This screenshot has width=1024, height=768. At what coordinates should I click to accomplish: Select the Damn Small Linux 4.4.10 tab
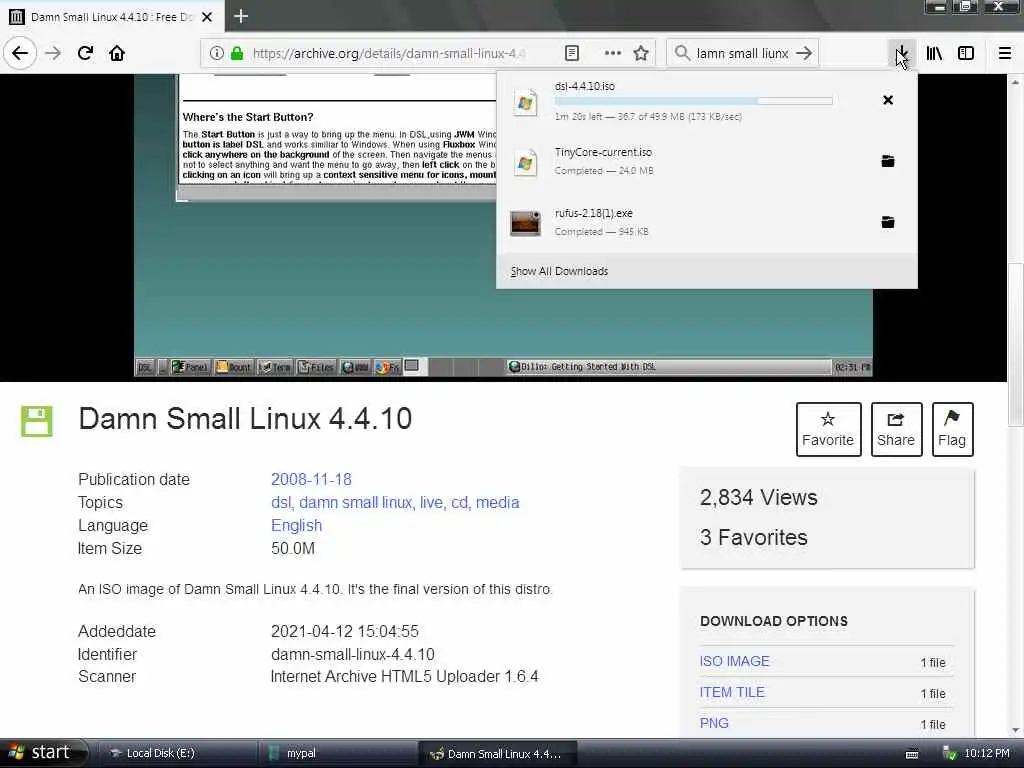[112, 17]
